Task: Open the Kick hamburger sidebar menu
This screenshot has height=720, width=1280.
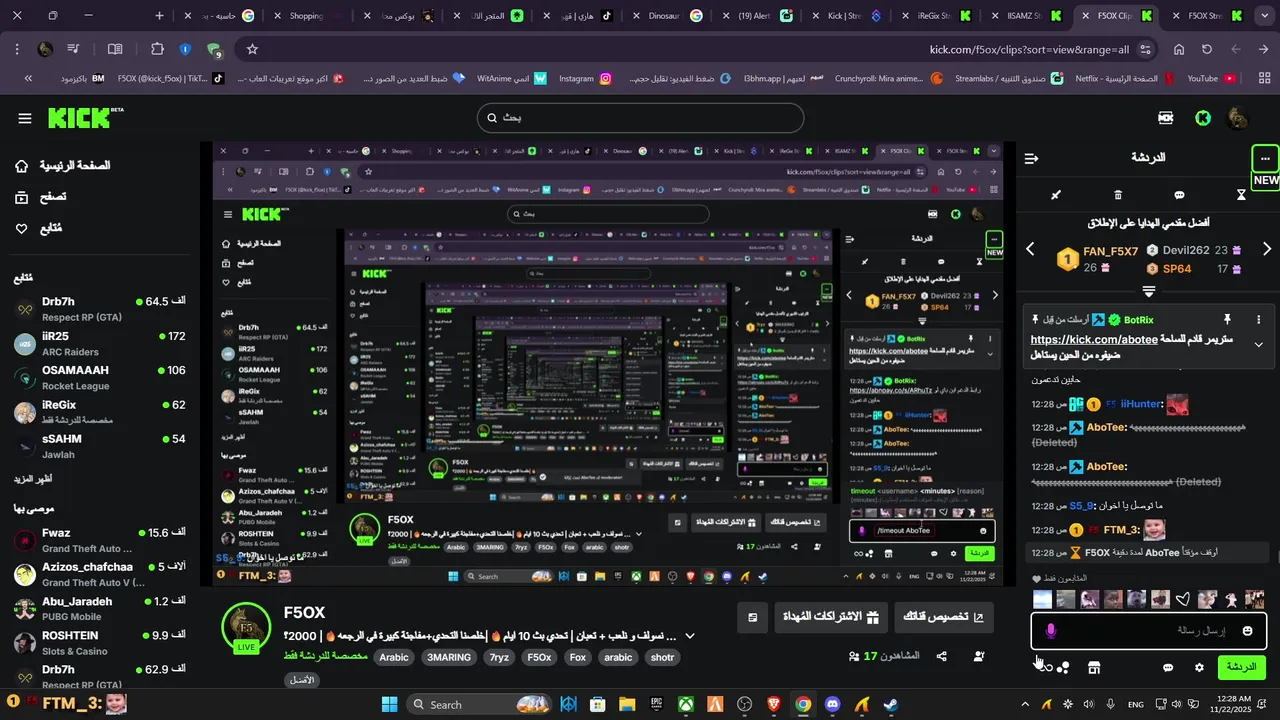Action: (25, 118)
